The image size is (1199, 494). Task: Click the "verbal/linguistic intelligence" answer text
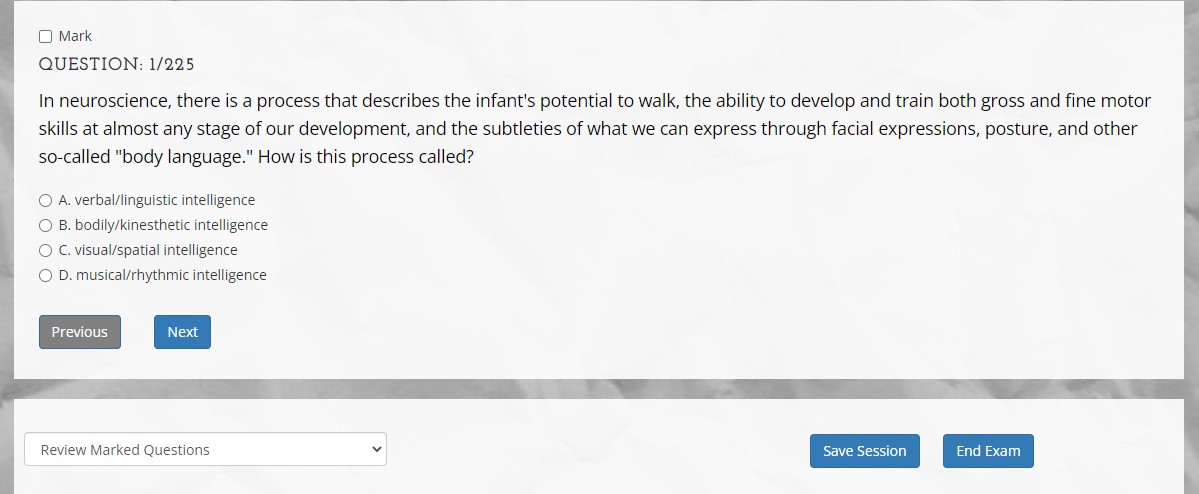pos(164,200)
